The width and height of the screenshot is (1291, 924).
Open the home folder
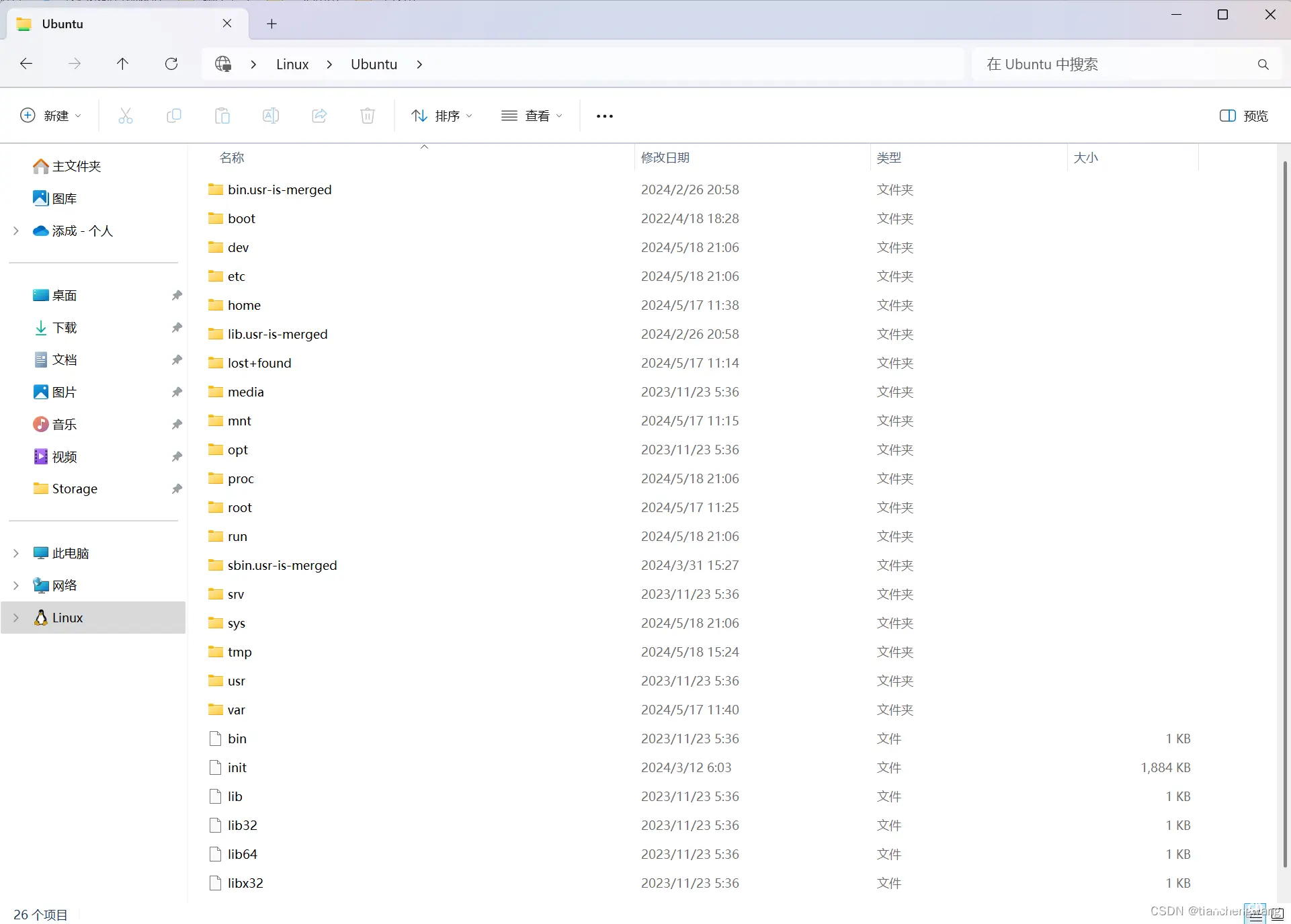click(x=244, y=304)
